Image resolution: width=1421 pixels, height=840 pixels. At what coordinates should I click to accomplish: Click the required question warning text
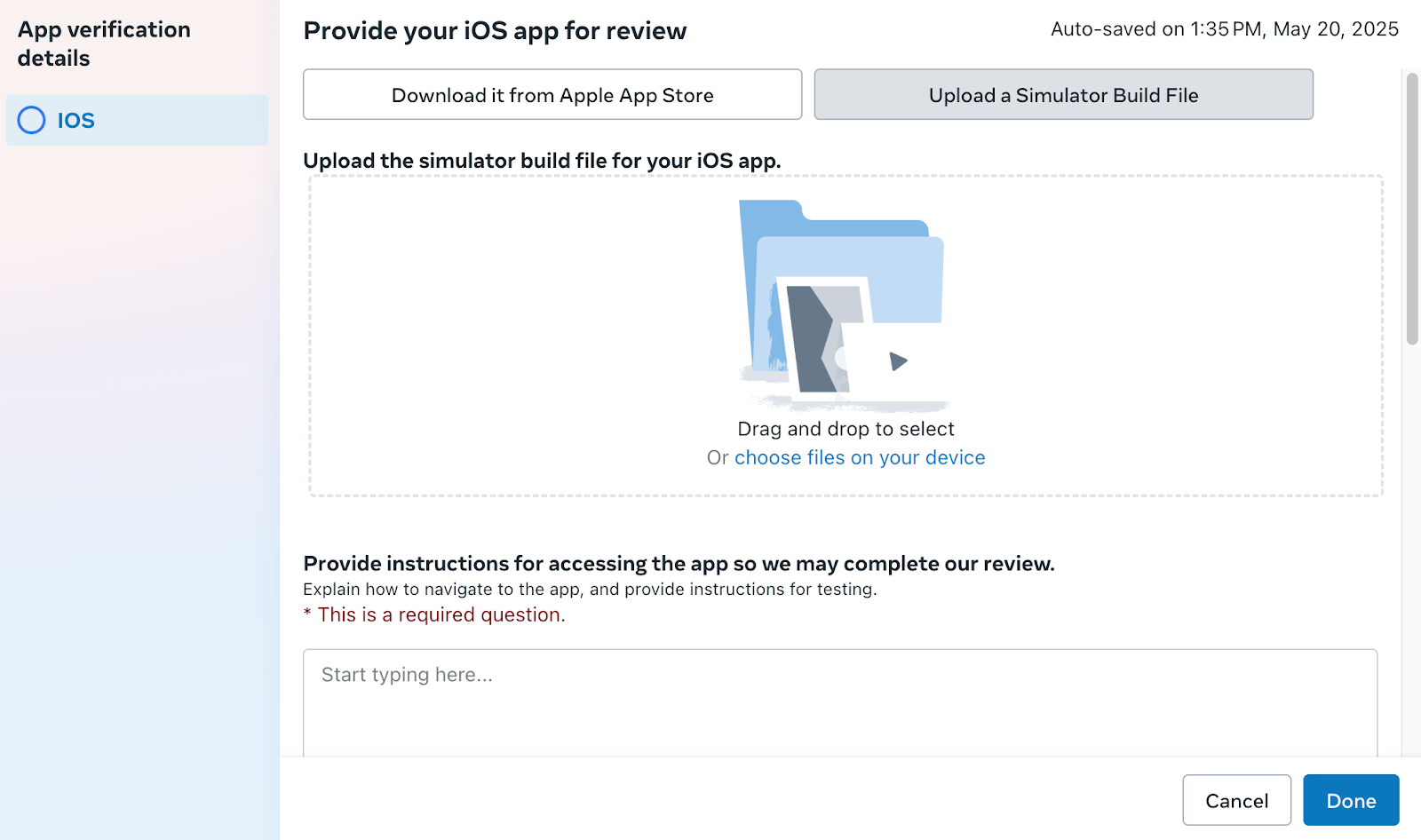click(434, 614)
